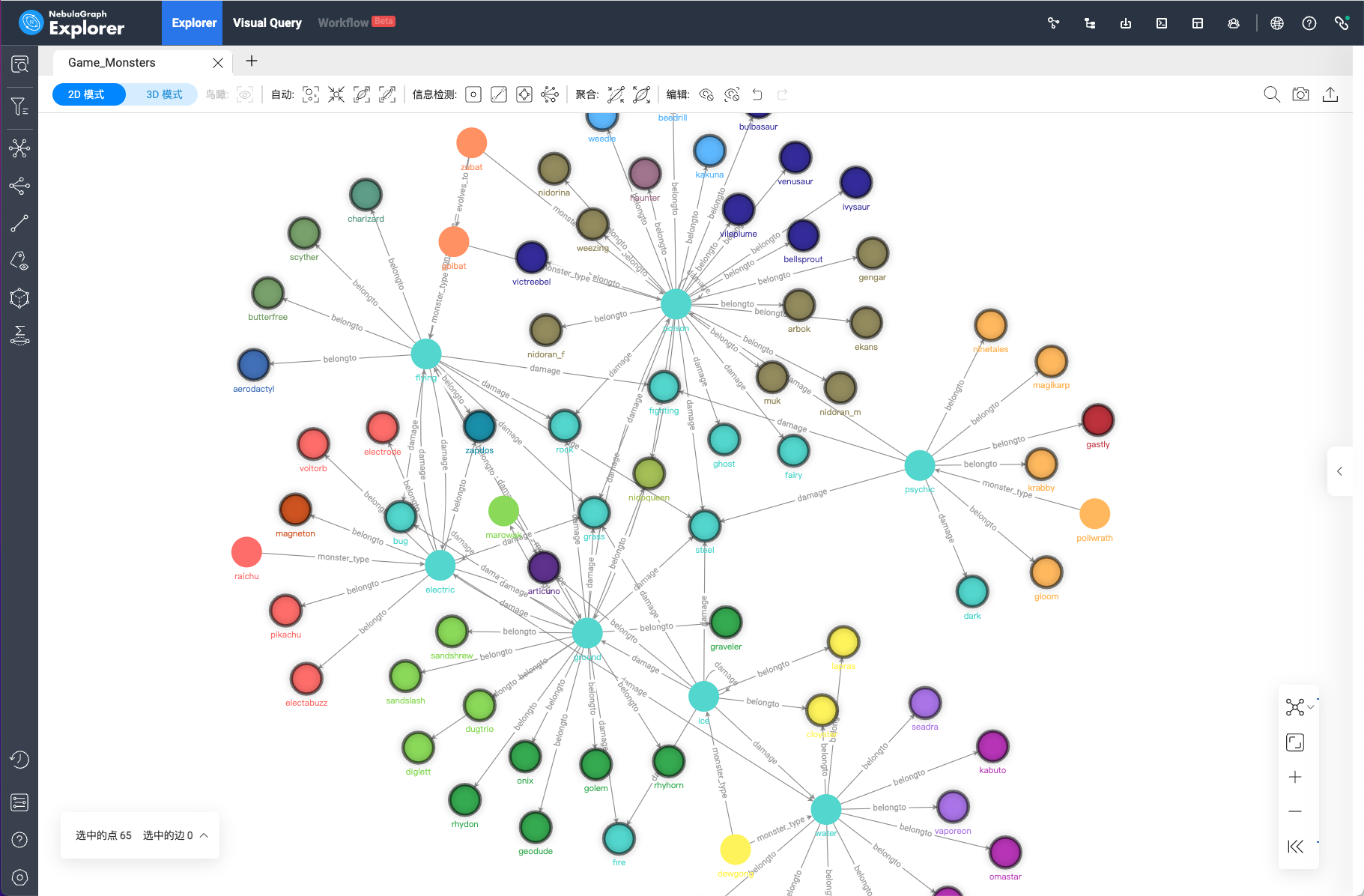Open the Workflow Beta tab

(x=345, y=22)
